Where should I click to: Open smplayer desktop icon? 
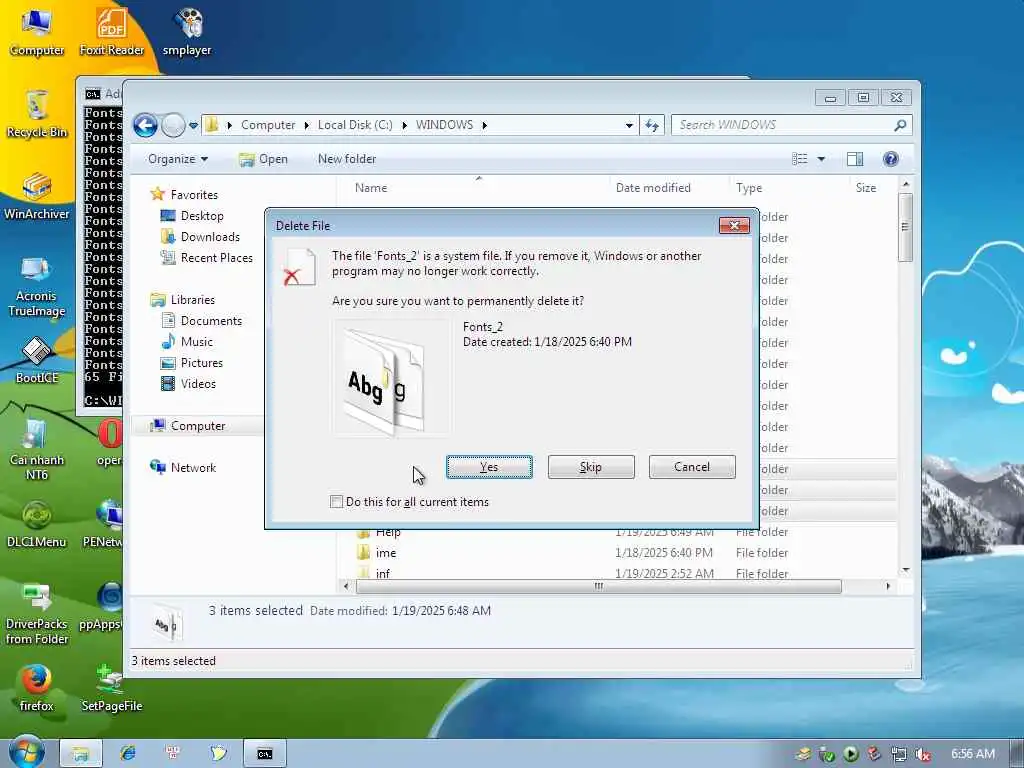pyautogui.click(x=187, y=32)
